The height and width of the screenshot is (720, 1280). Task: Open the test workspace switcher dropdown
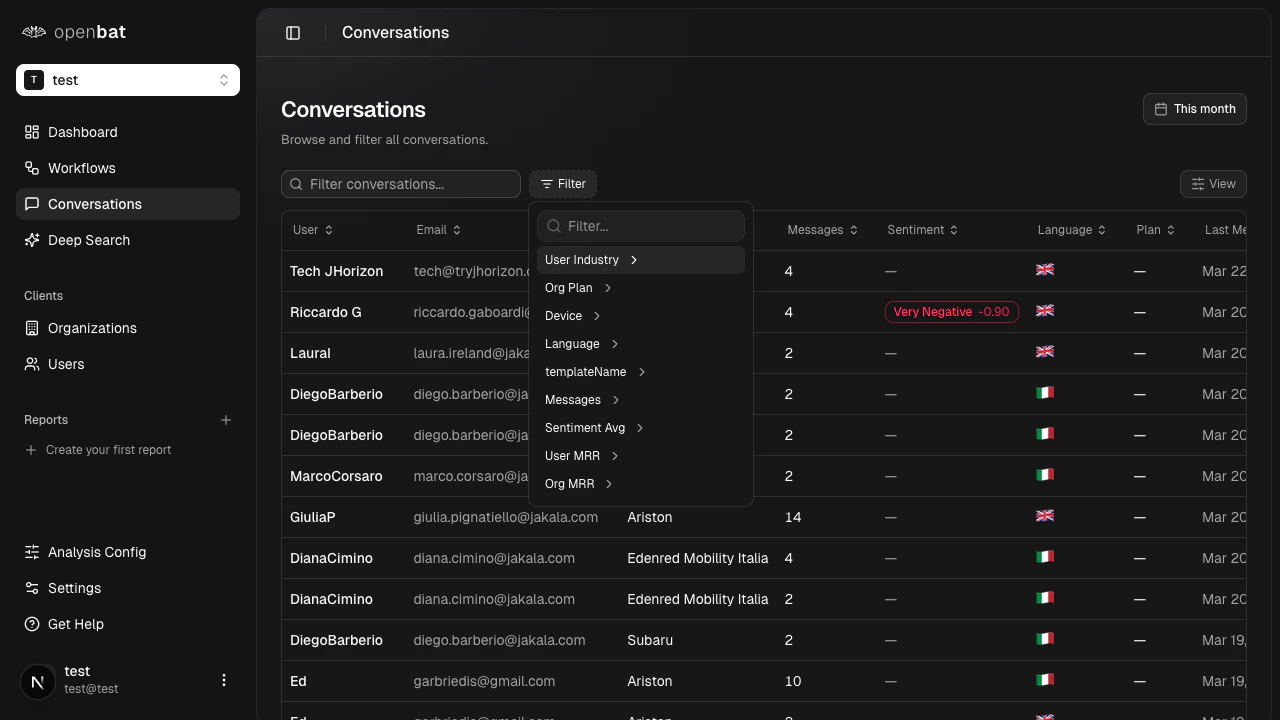127,79
